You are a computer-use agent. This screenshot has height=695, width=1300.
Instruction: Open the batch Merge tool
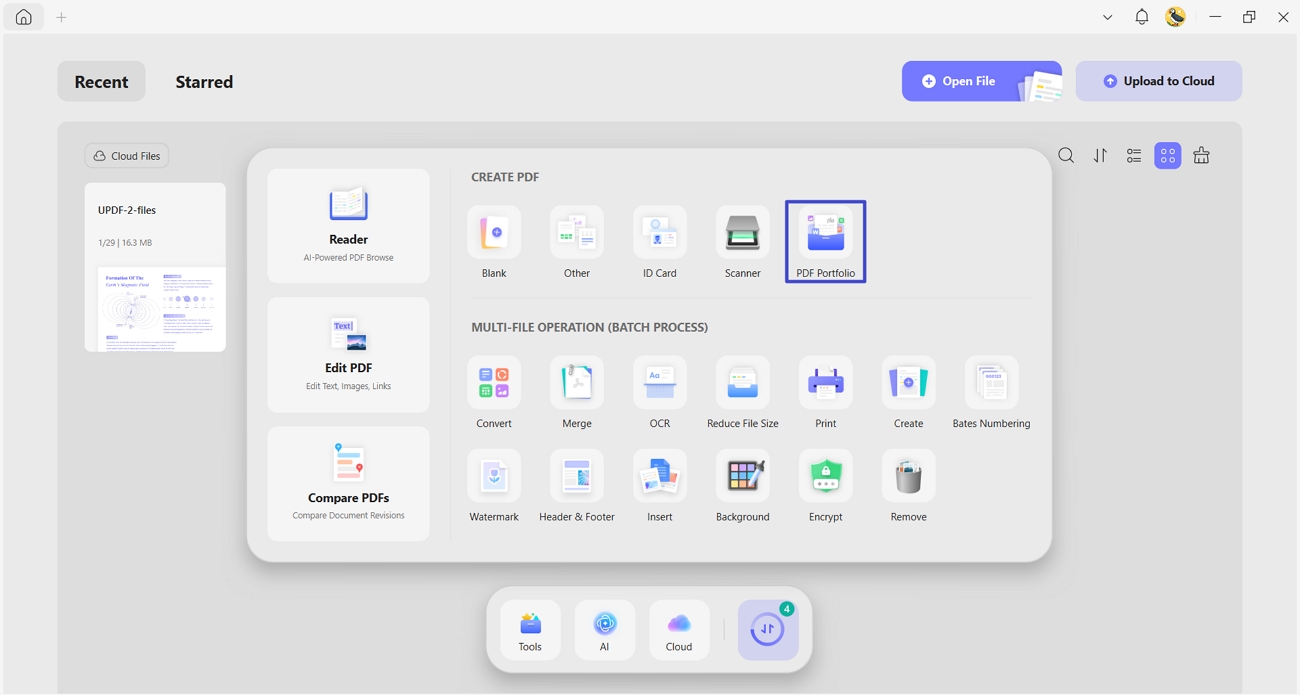(577, 392)
